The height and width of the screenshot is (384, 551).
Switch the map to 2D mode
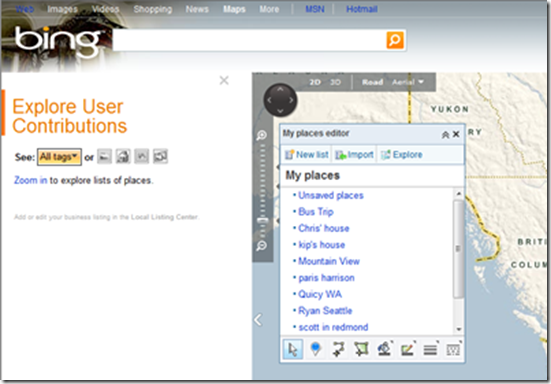tap(315, 82)
